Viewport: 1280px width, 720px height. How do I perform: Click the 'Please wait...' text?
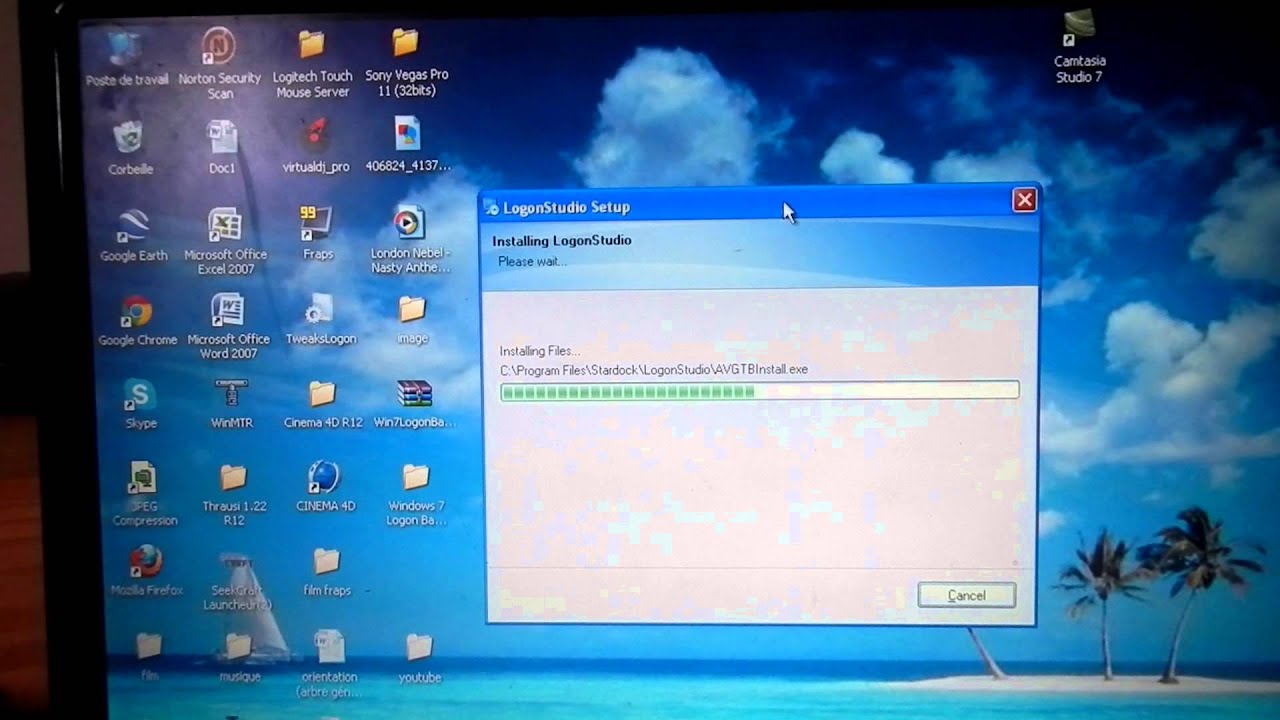point(532,262)
